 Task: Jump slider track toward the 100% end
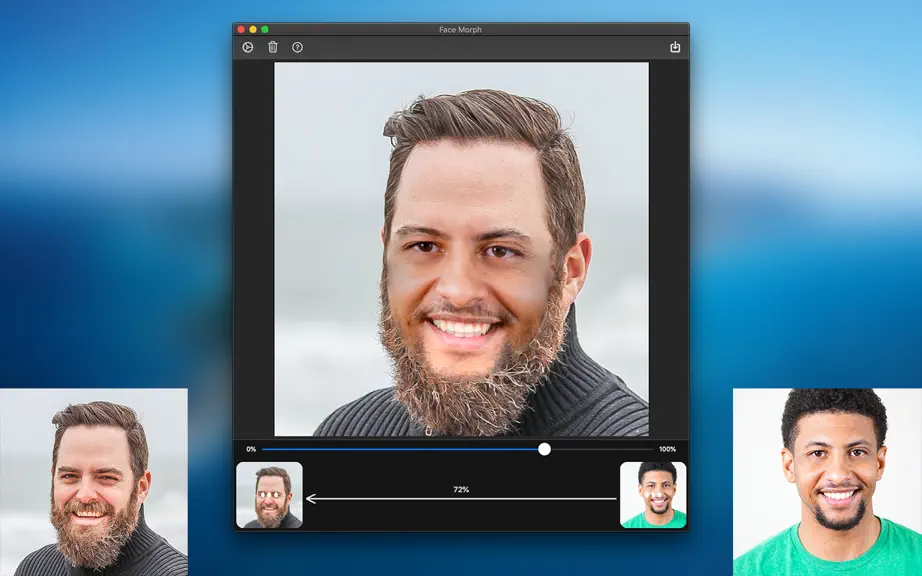[x=647, y=449]
